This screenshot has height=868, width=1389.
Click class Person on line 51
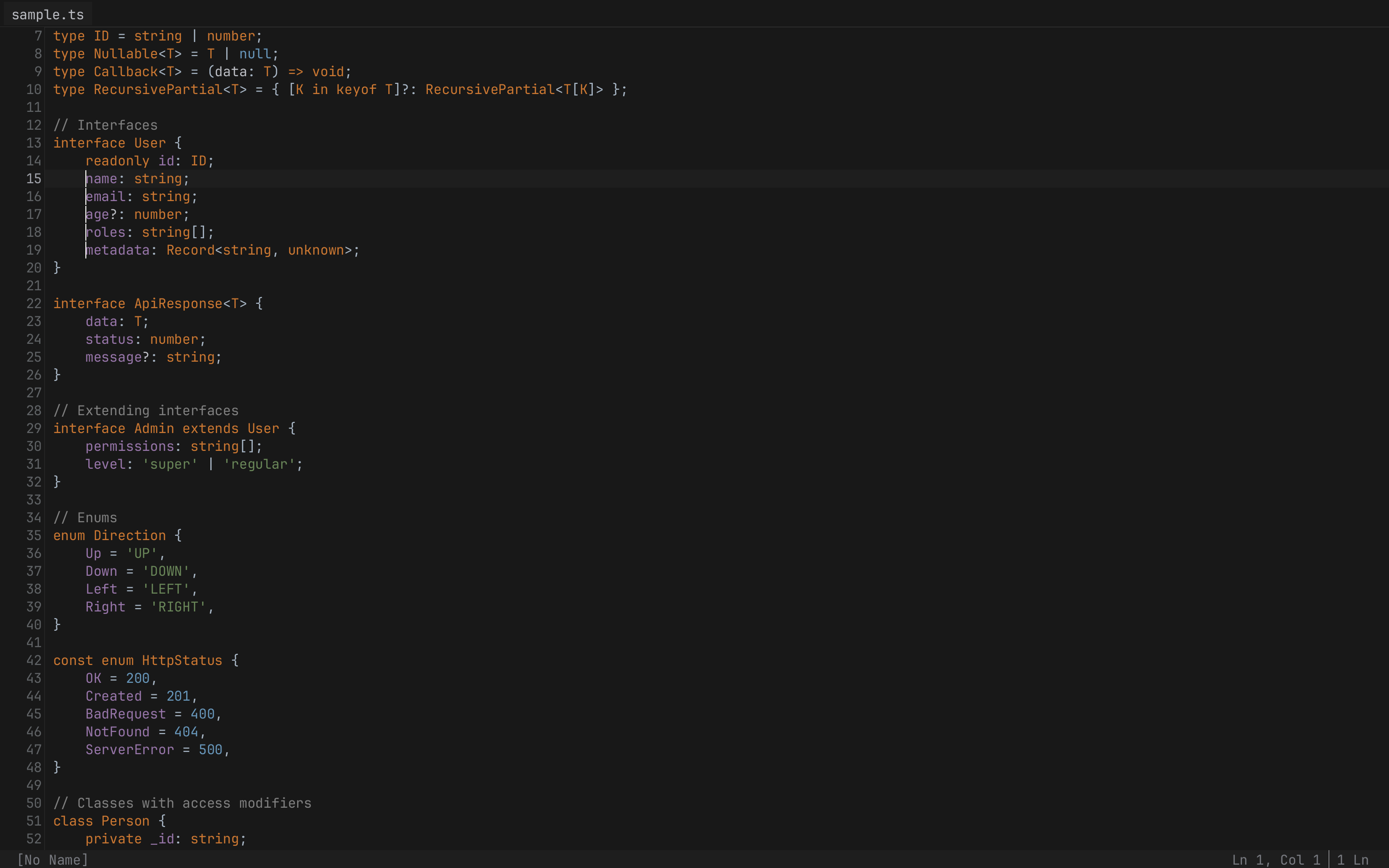click(x=103, y=821)
